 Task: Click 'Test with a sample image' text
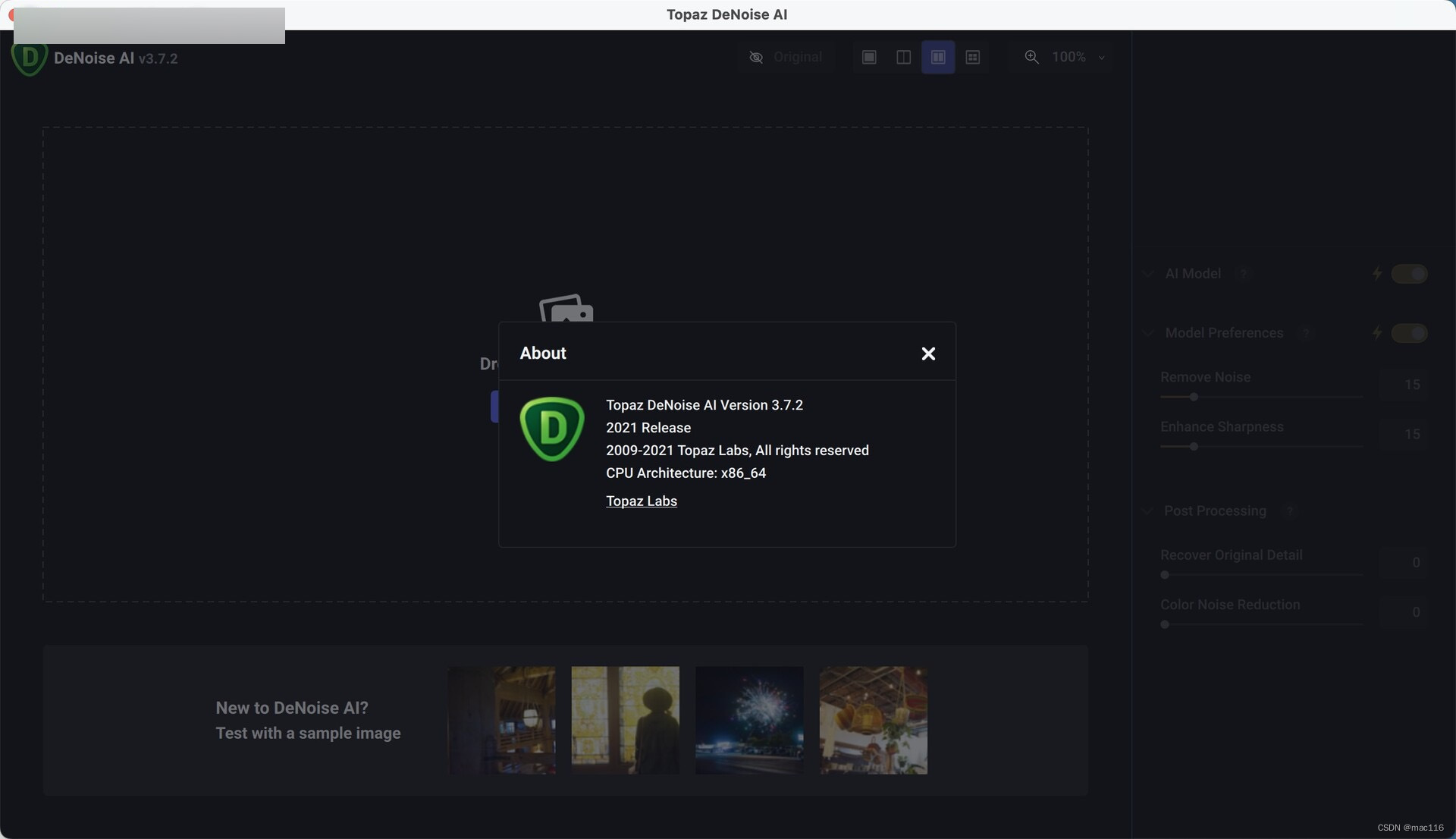tap(308, 734)
